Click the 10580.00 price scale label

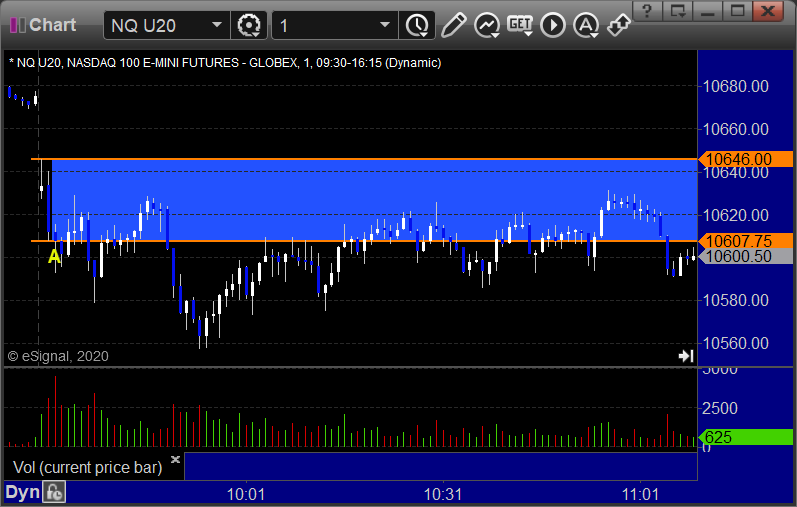coord(735,300)
